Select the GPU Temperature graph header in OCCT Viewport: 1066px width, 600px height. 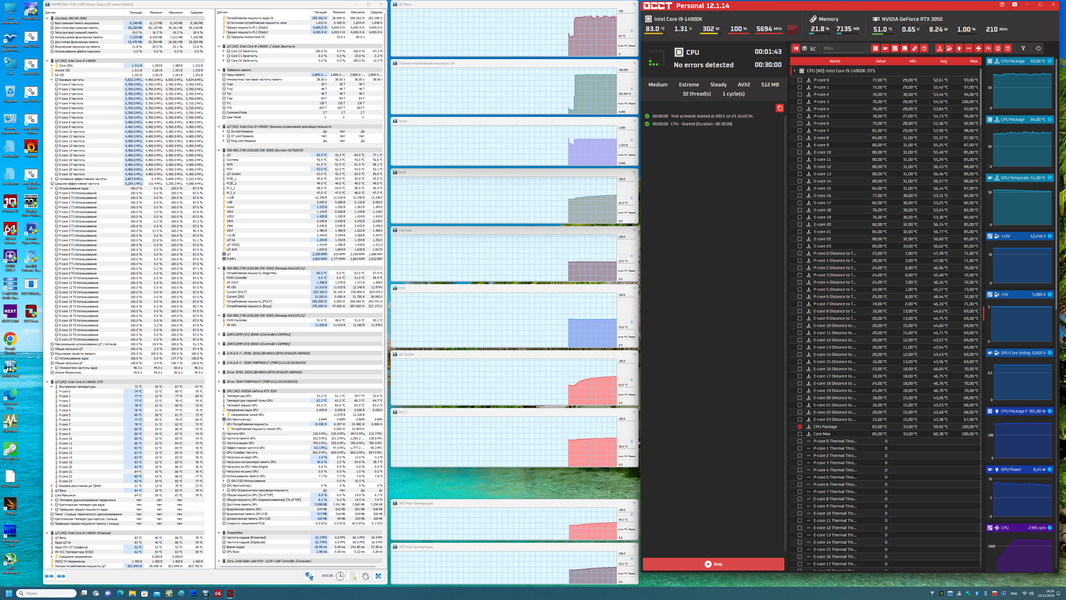[x=1020, y=178]
